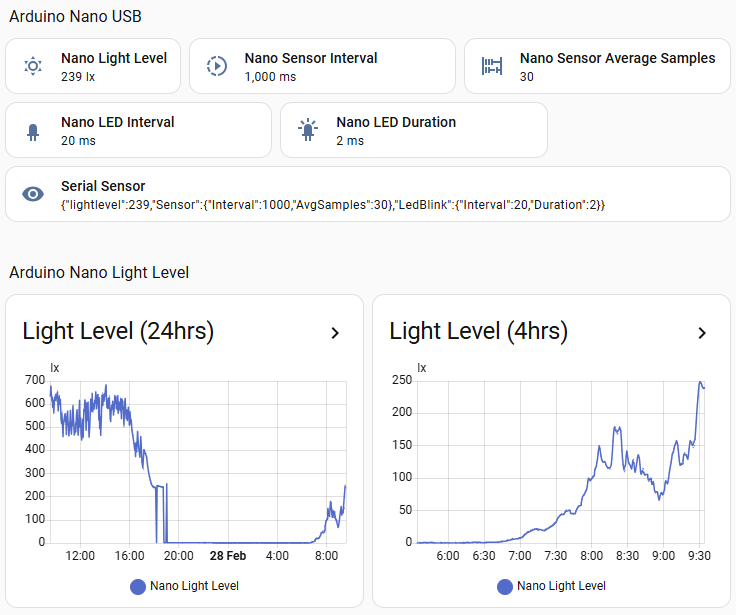Click the 400 y-axis label on 24hrs chart

click(x=35, y=449)
